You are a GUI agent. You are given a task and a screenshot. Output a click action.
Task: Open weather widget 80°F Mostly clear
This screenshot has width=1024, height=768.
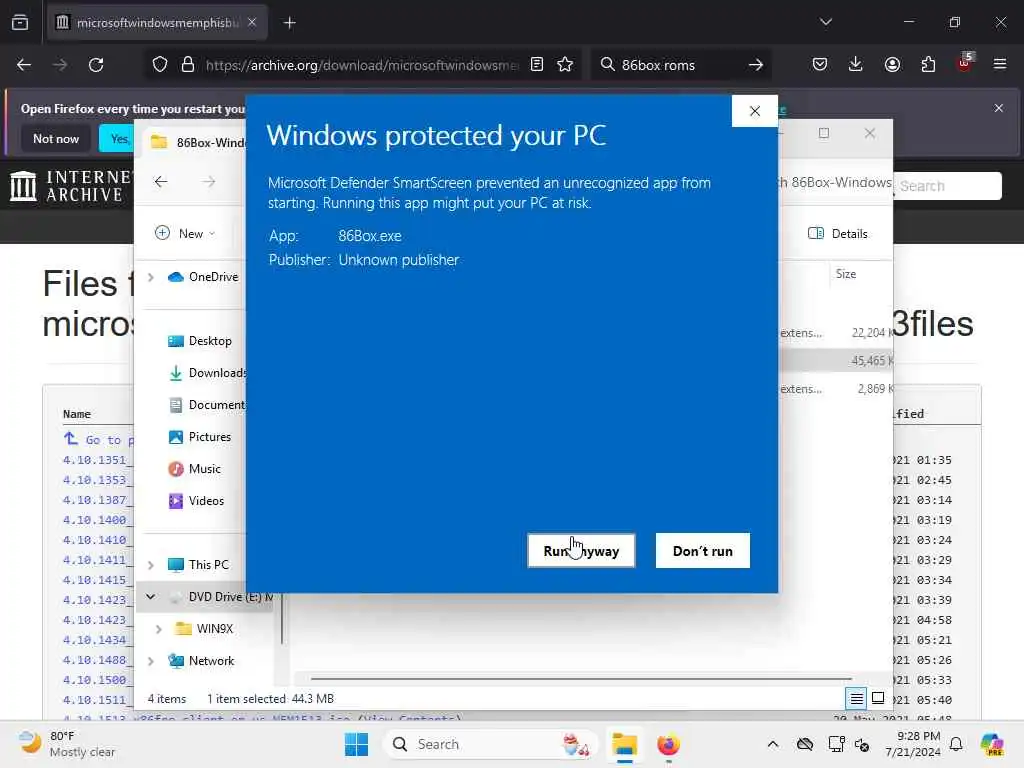tap(65, 744)
